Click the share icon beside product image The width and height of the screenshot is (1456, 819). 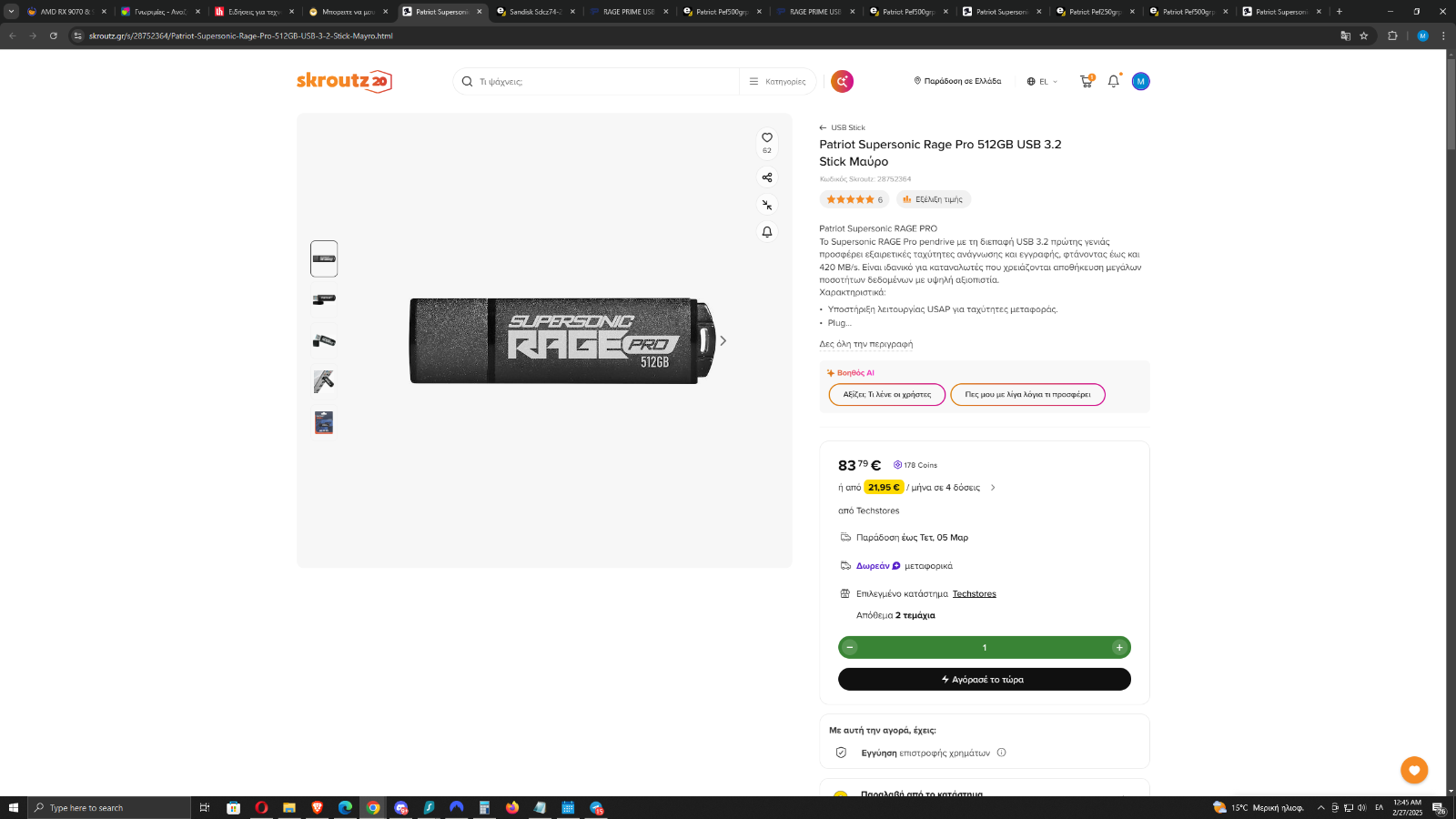click(767, 177)
